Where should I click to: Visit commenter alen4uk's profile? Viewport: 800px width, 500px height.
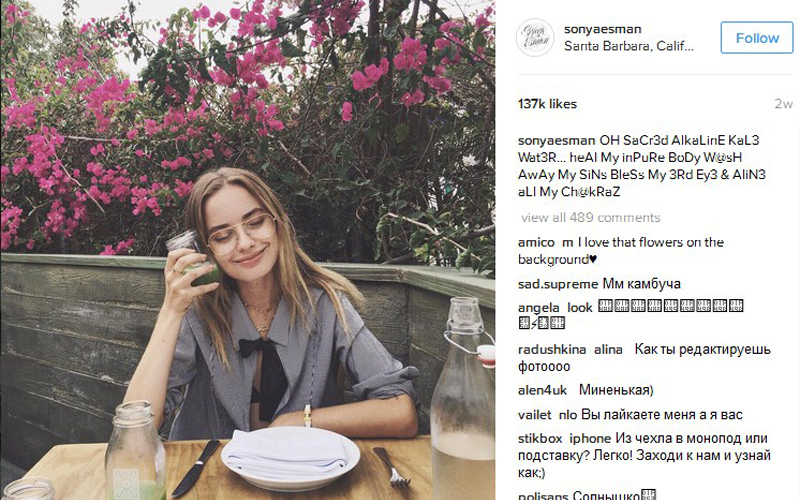(x=542, y=390)
